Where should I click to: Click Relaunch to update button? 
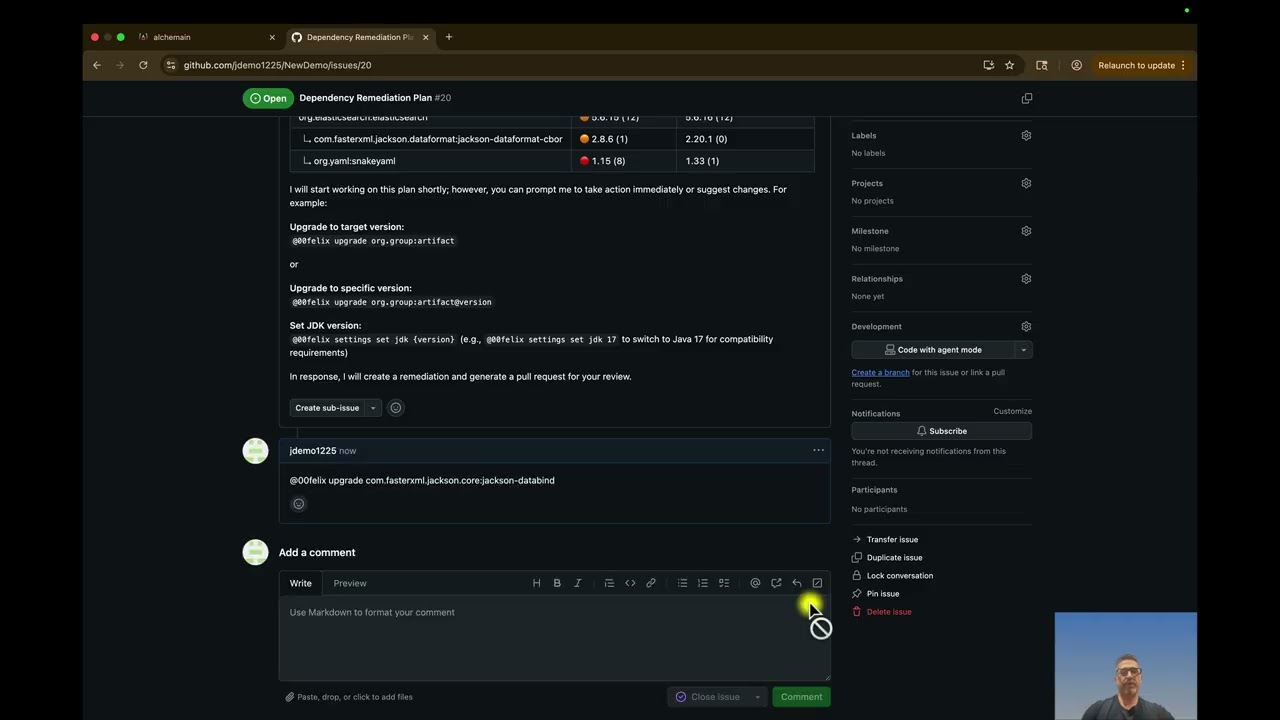(1136, 65)
